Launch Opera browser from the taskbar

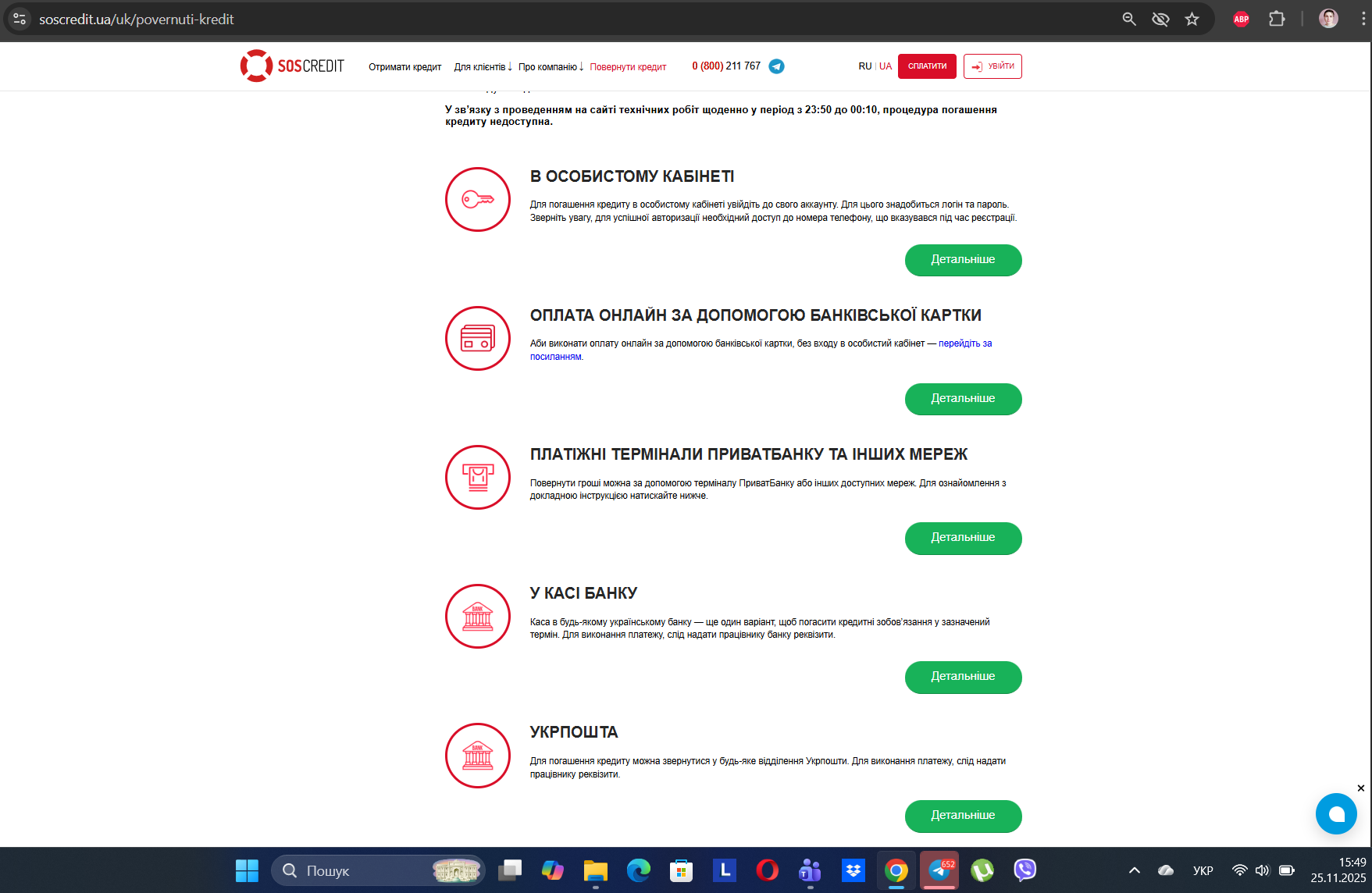tap(768, 870)
